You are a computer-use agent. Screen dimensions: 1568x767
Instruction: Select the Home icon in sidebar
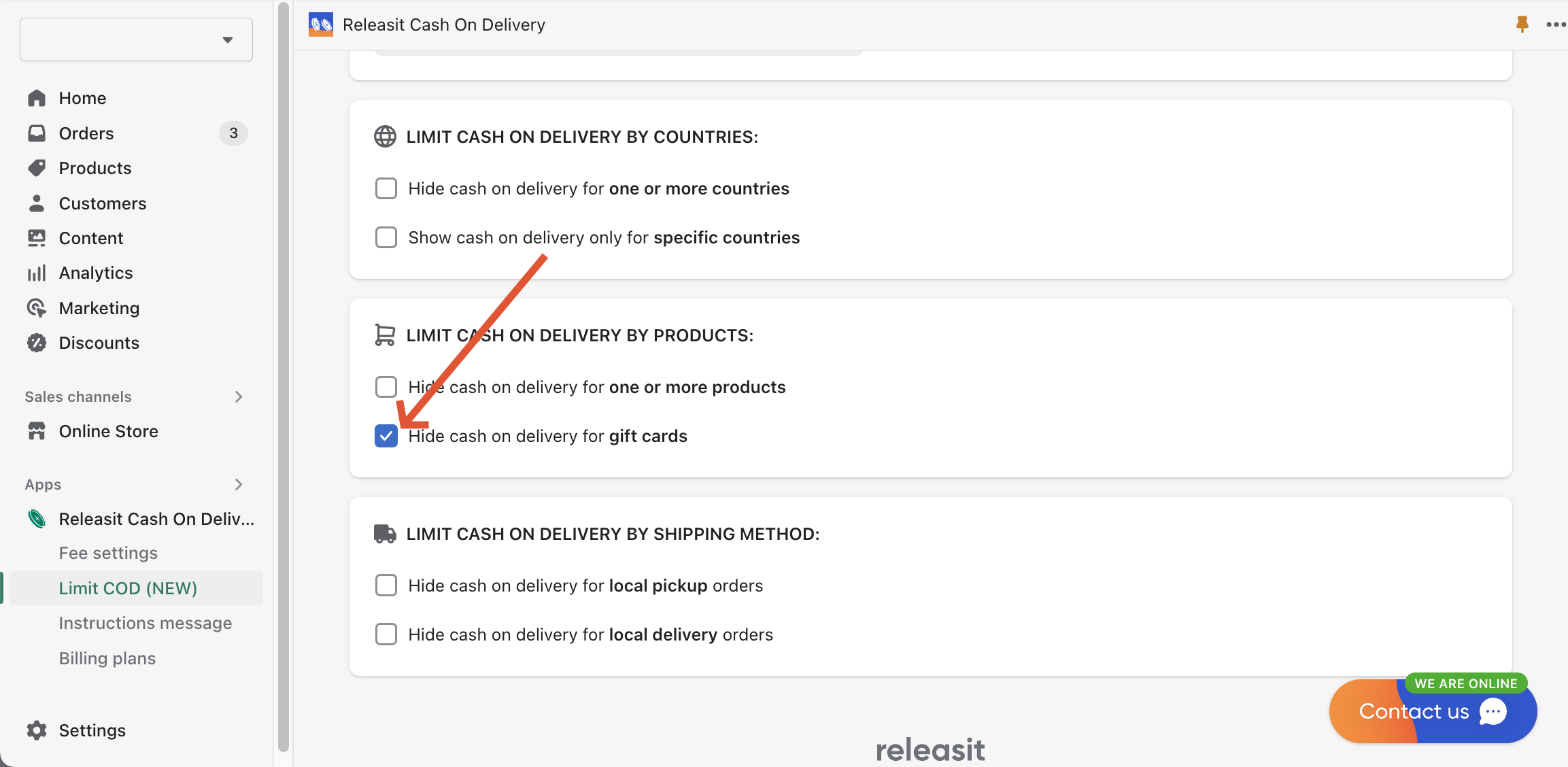tap(37, 98)
